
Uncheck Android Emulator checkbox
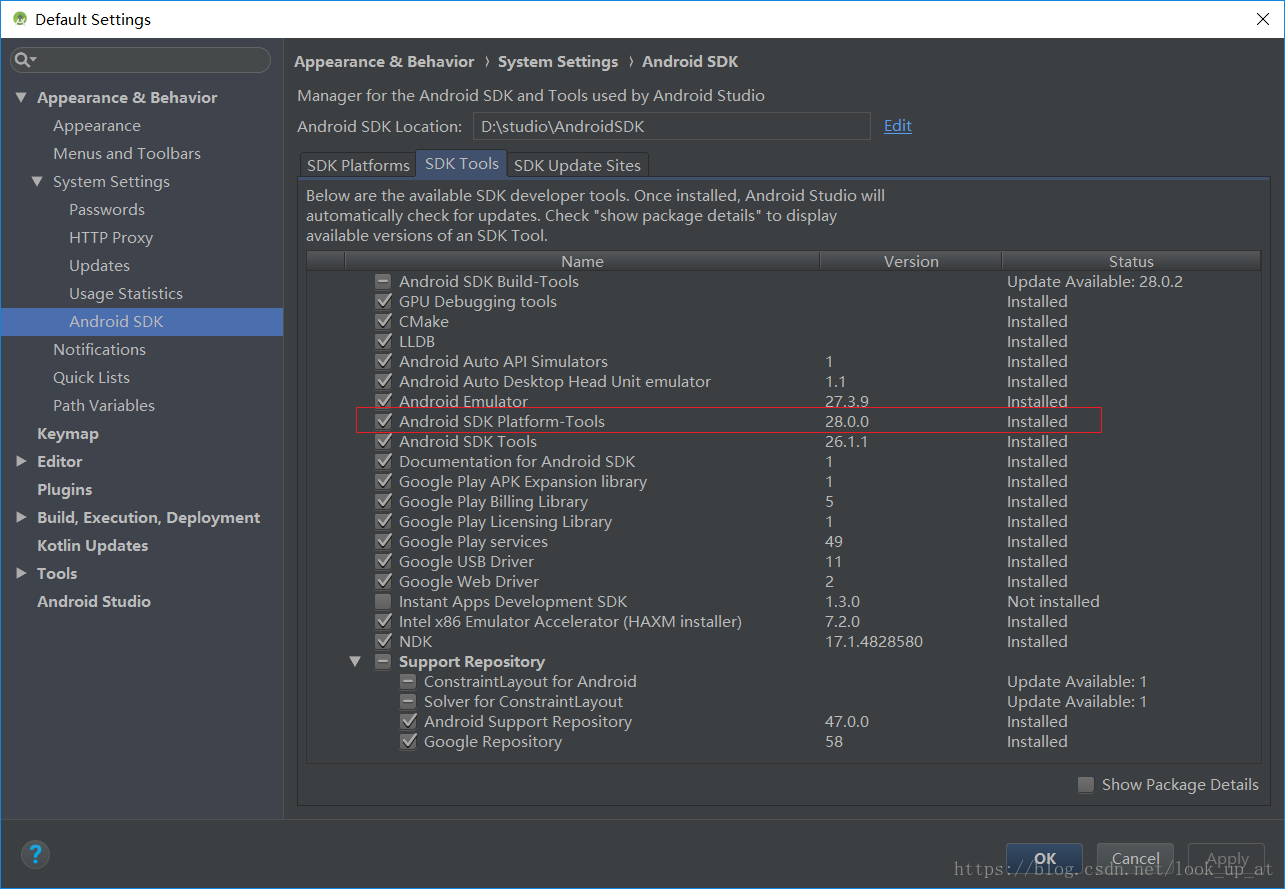click(x=383, y=402)
